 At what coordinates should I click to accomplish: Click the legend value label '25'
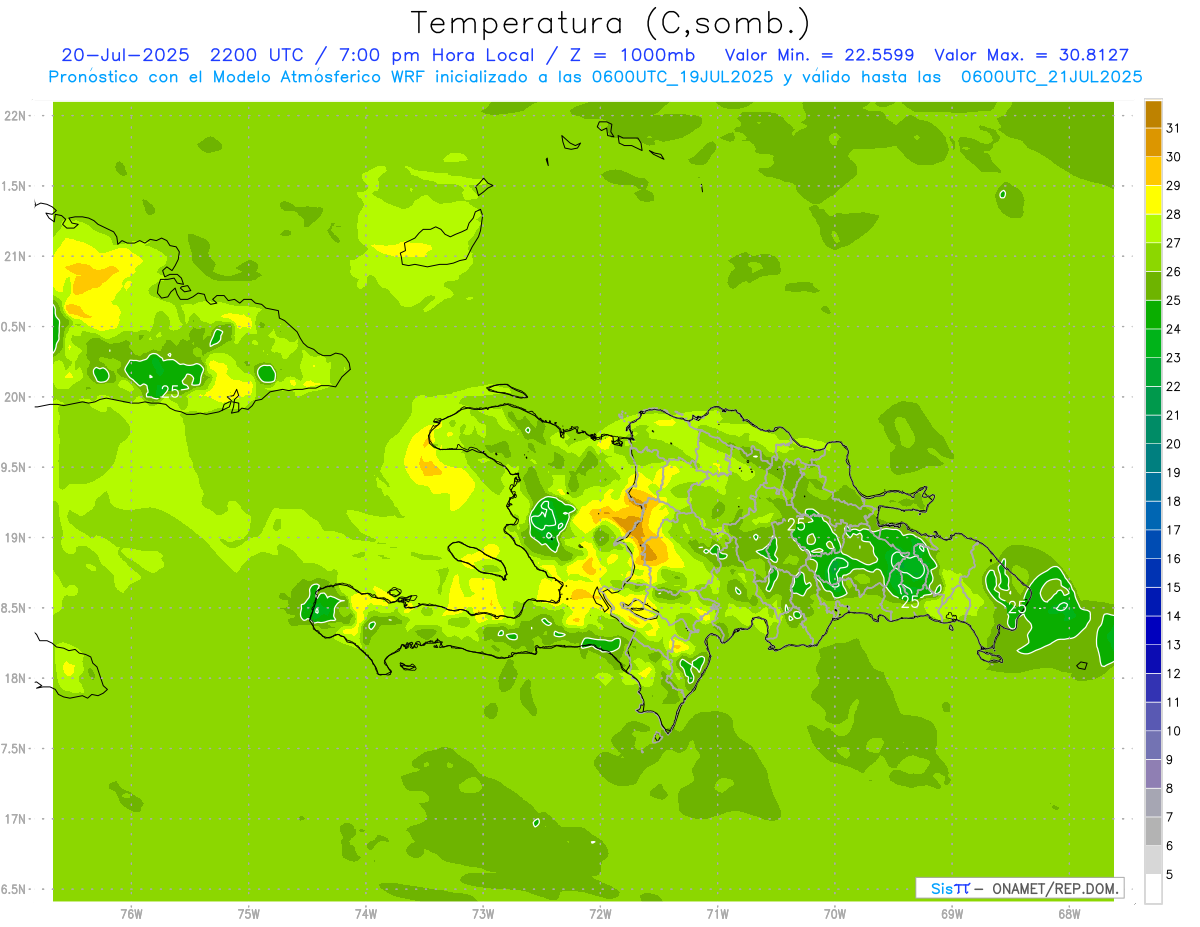[x=1173, y=300]
